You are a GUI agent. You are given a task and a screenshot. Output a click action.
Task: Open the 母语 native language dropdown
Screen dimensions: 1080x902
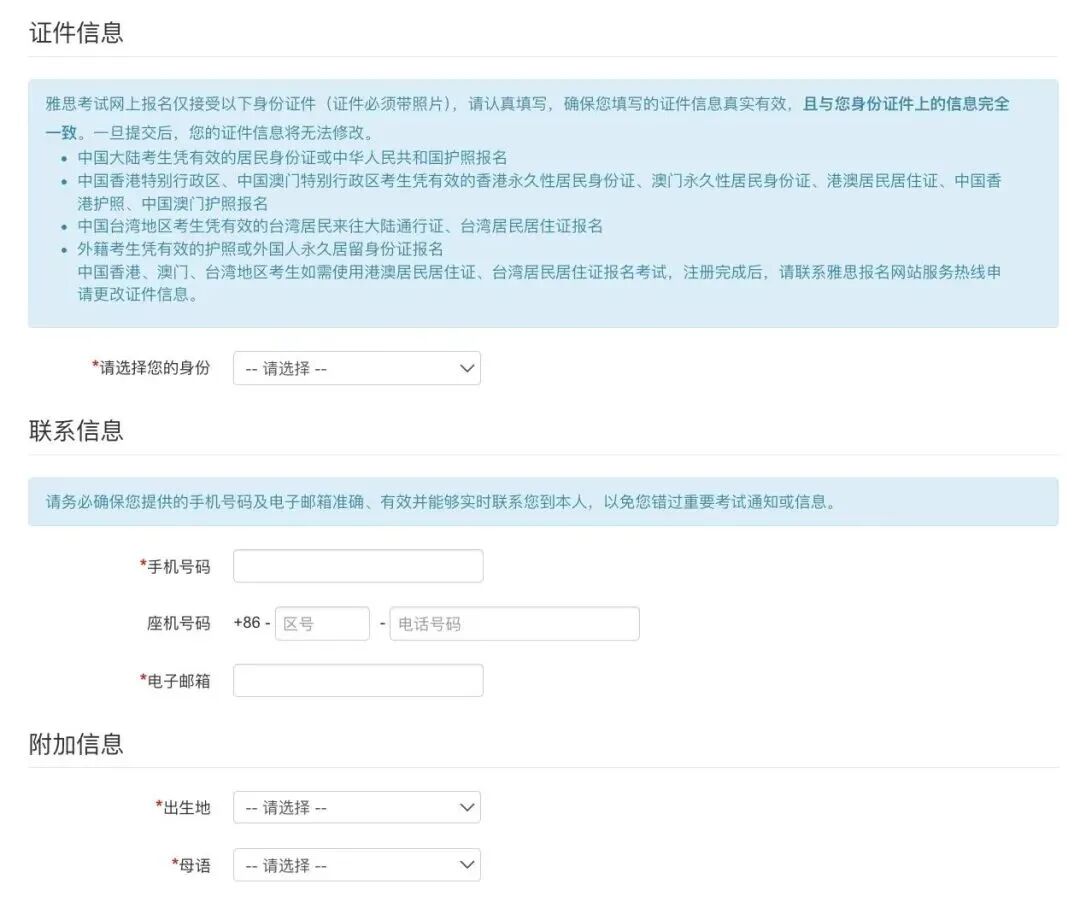point(355,865)
